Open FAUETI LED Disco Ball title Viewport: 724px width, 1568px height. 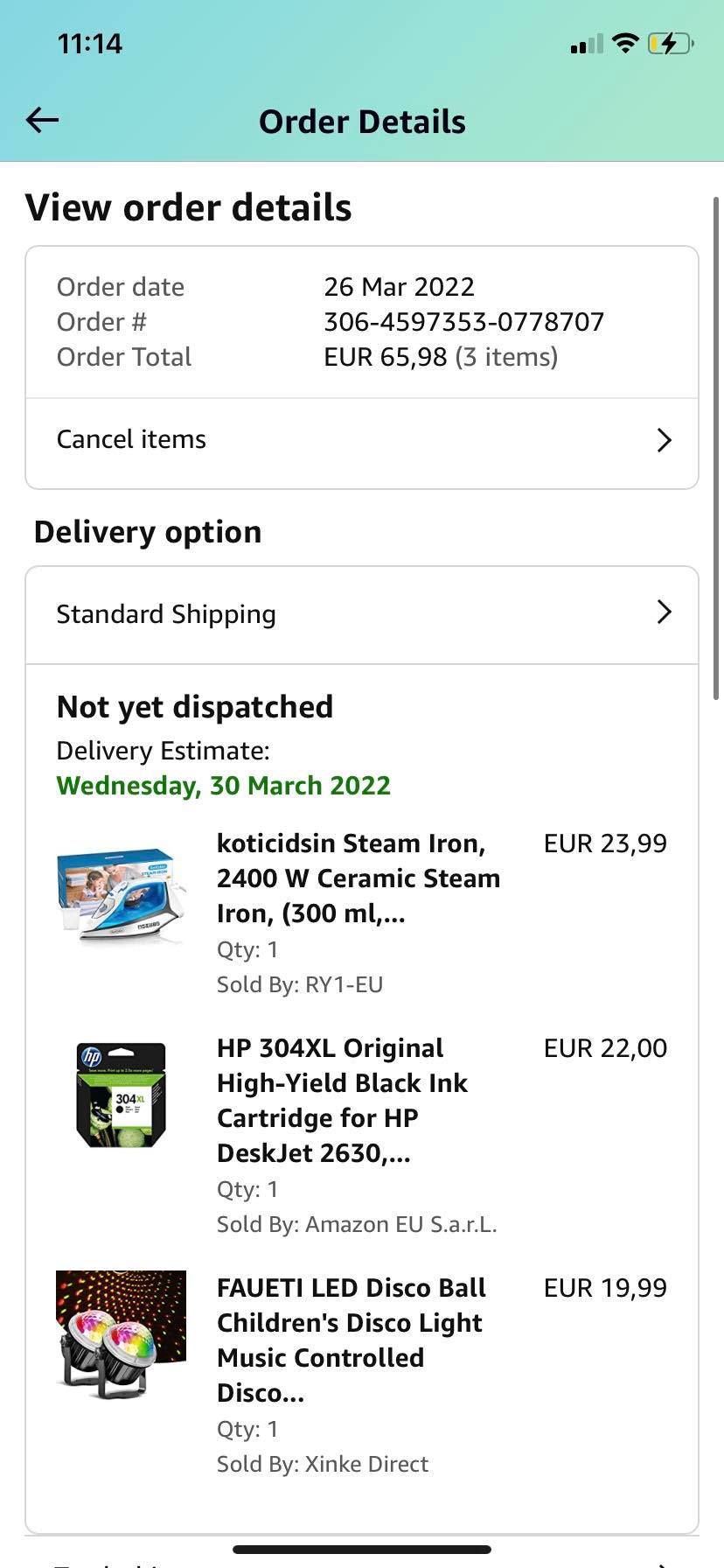point(351,1340)
